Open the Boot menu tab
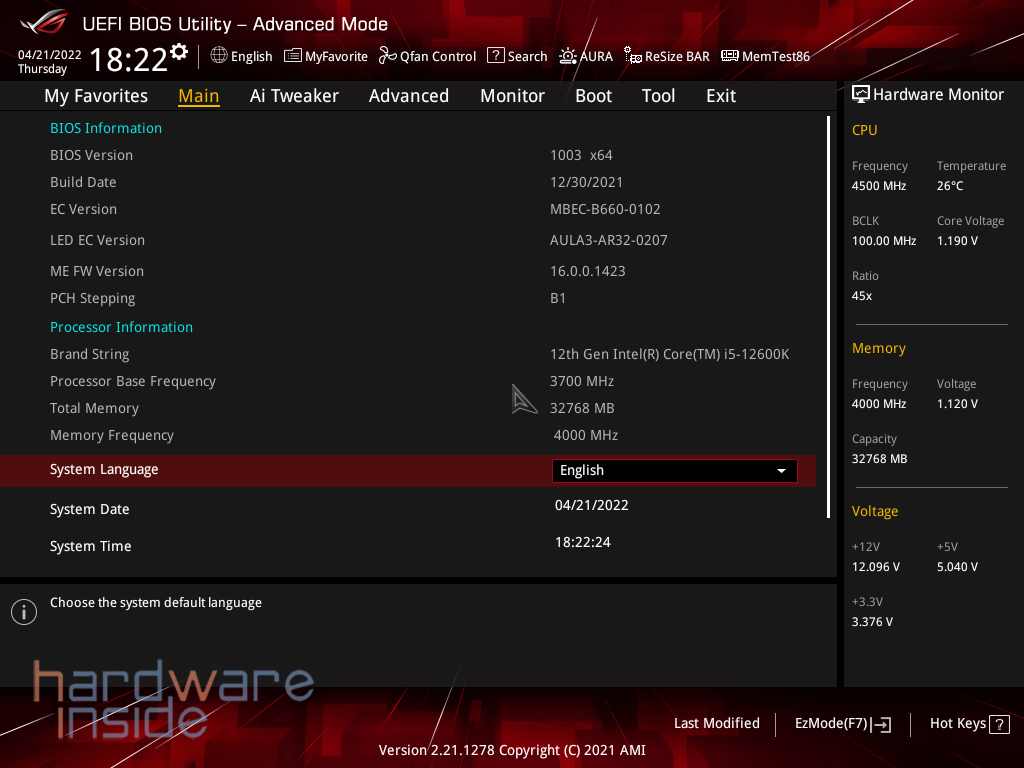The image size is (1024, 768). (x=593, y=95)
